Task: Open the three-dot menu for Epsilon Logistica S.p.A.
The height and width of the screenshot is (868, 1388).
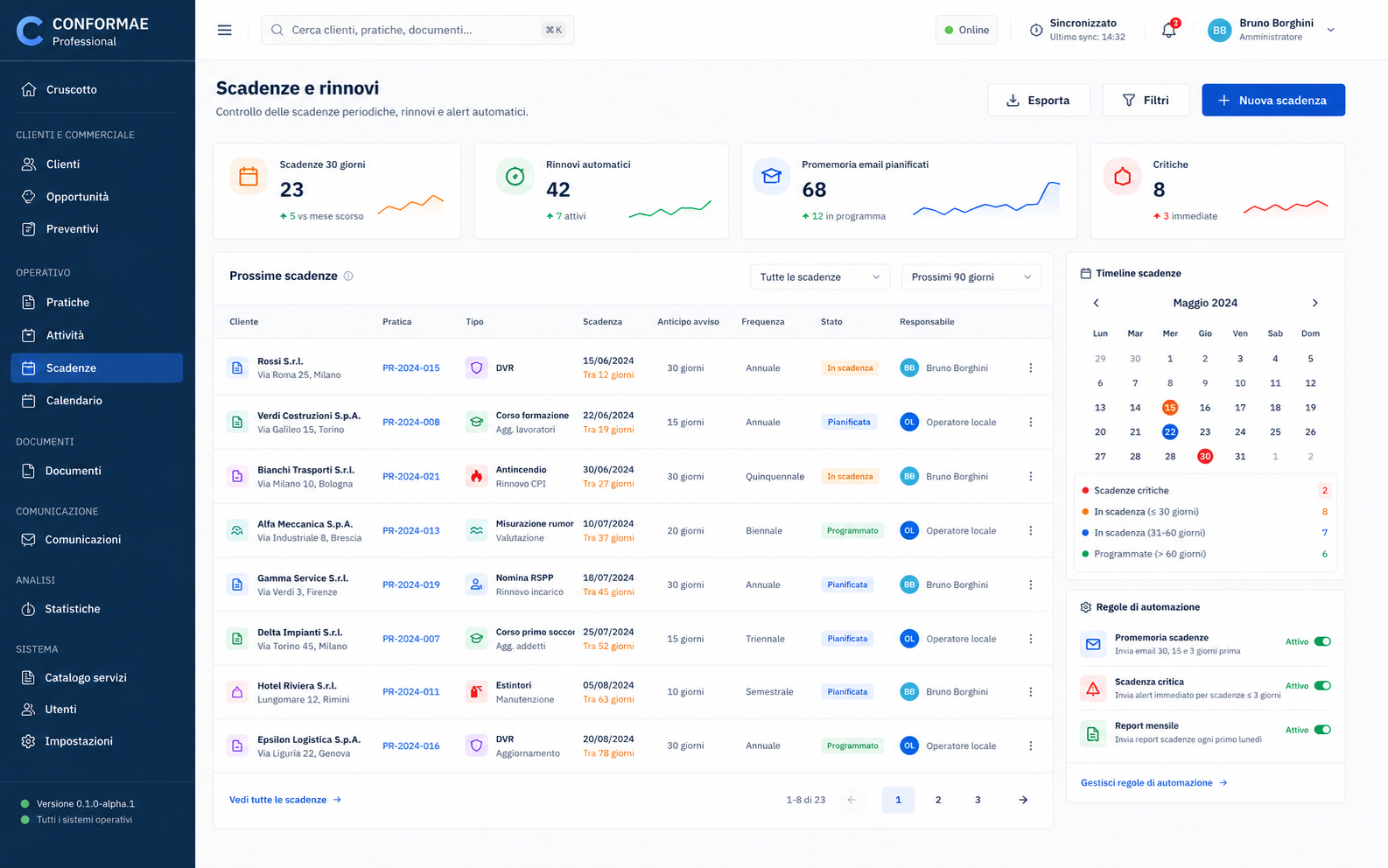Action: point(1030,746)
